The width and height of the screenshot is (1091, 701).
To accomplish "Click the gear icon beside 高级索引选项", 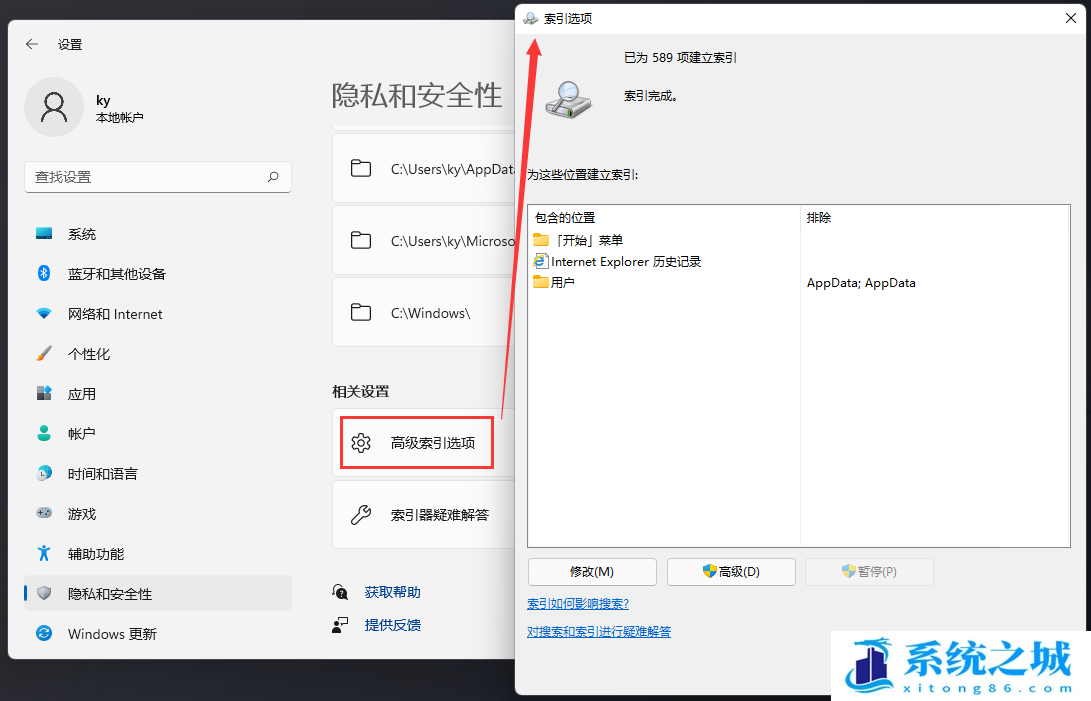I will click(x=361, y=443).
